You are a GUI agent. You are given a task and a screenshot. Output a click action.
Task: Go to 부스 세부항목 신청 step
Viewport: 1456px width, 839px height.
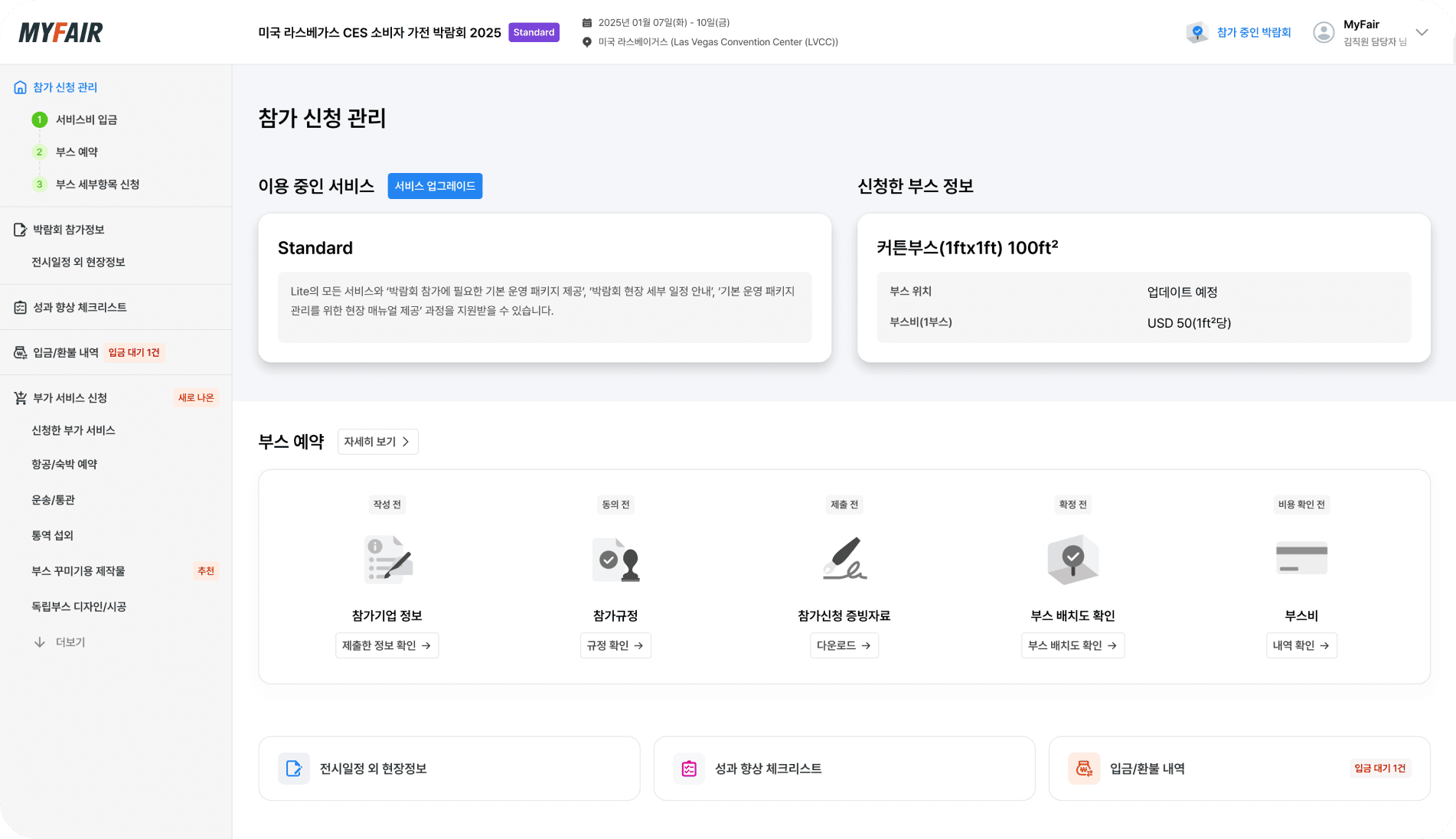point(97,184)
